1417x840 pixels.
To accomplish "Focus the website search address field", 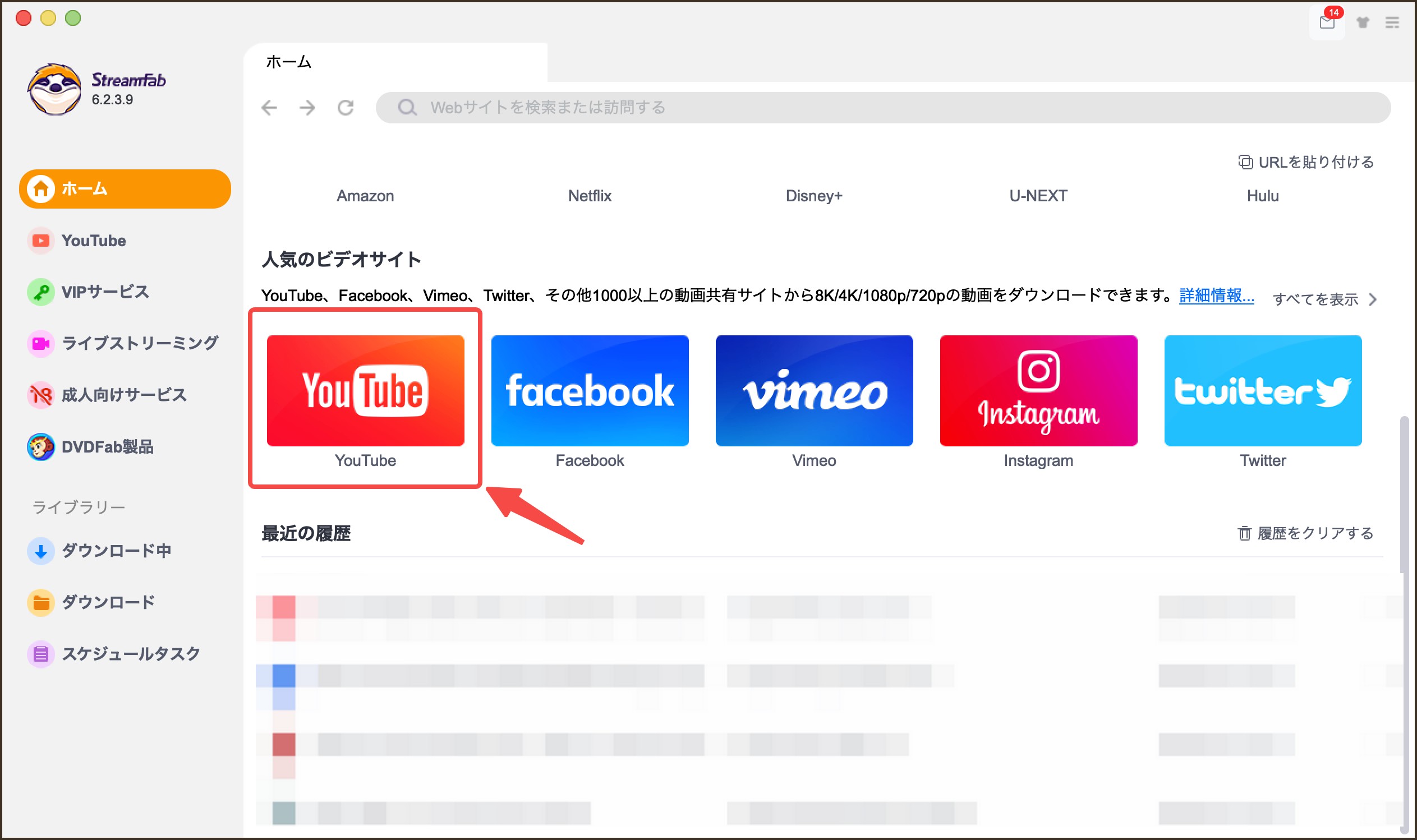I will coord(883,108).
